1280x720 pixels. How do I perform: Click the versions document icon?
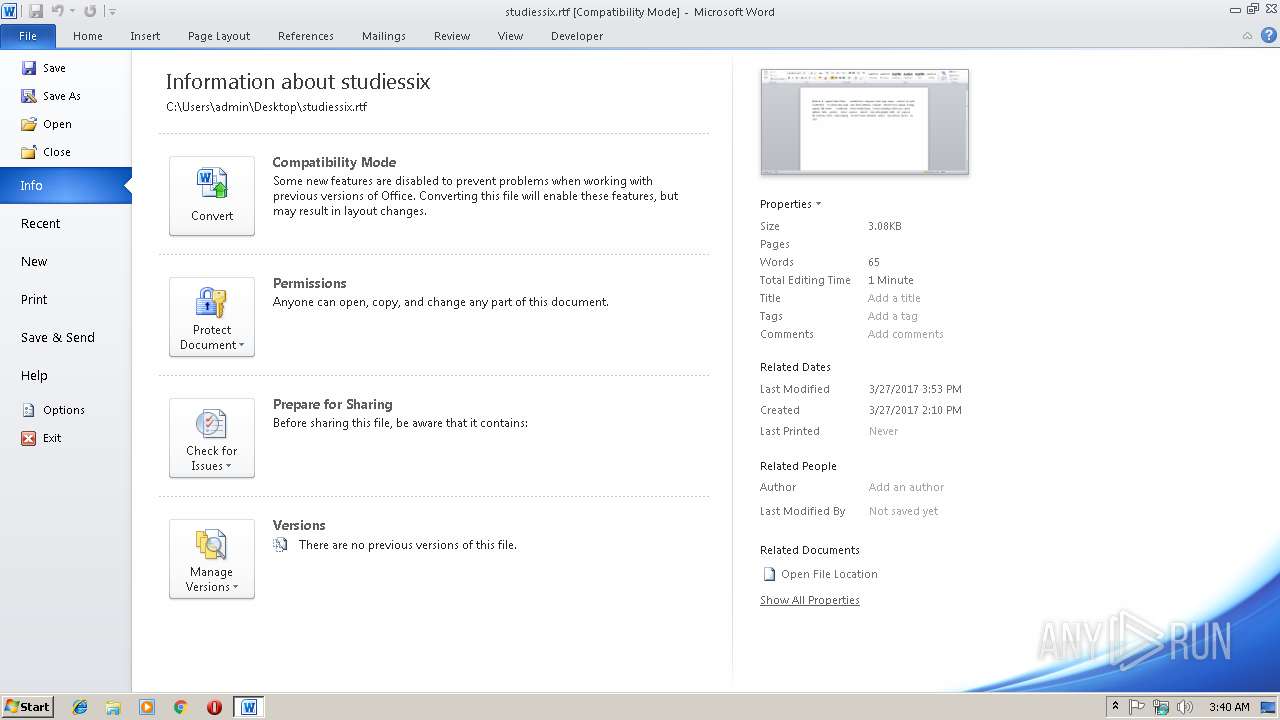point(281,545)
